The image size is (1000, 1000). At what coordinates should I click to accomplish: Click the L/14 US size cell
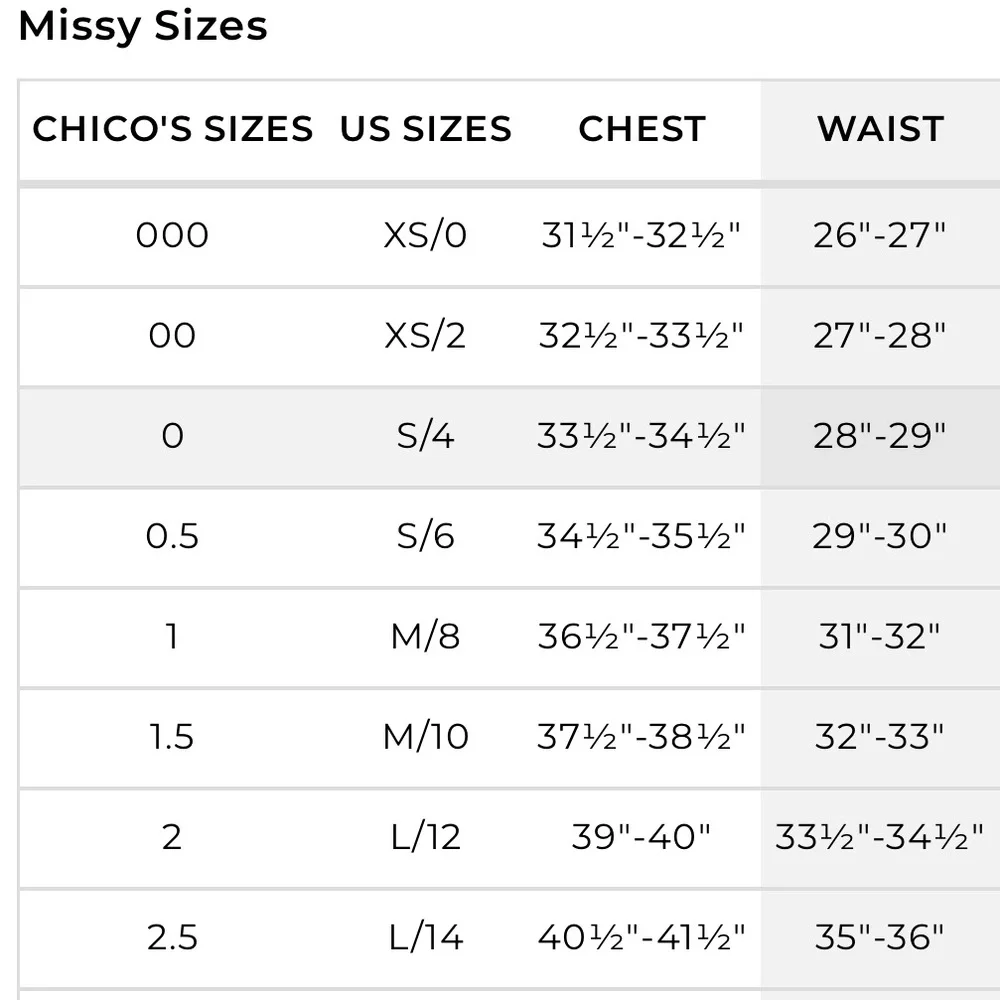(425, 938)
